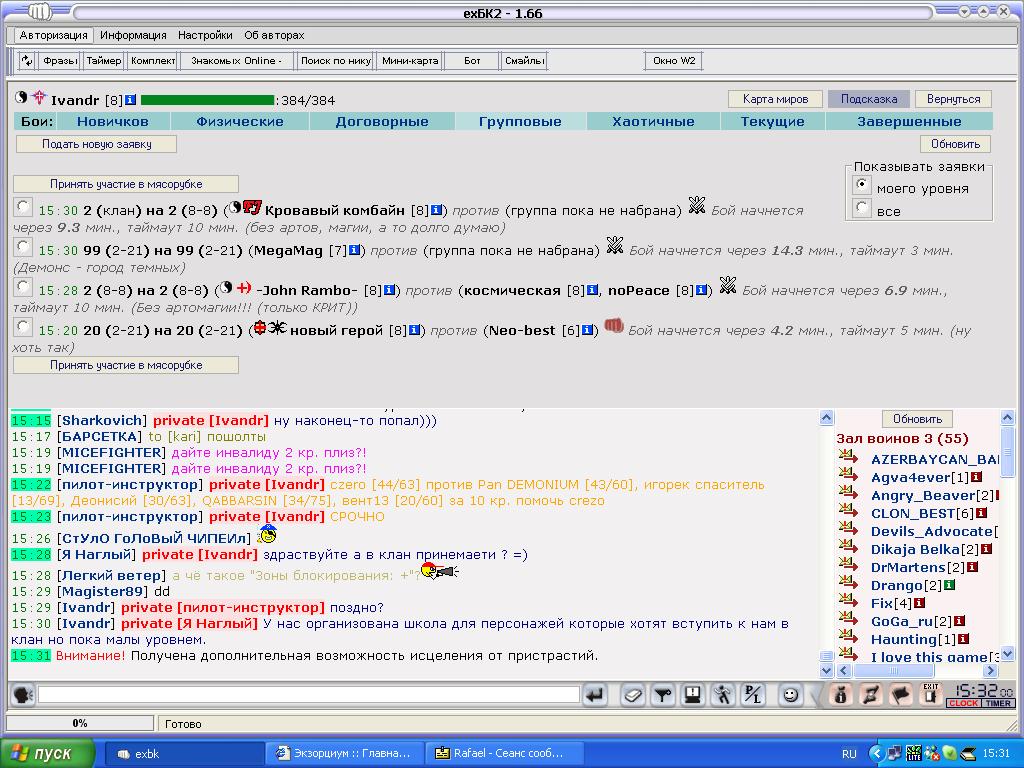Open the smiley face emoticon picker
Screen dimensions: 1024x768
pos(790,695)
